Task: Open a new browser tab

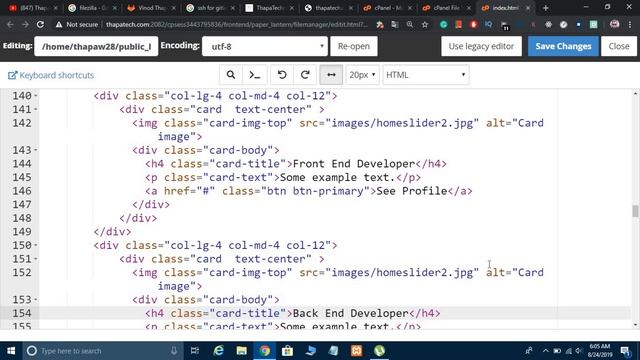Action: [545, 8]
